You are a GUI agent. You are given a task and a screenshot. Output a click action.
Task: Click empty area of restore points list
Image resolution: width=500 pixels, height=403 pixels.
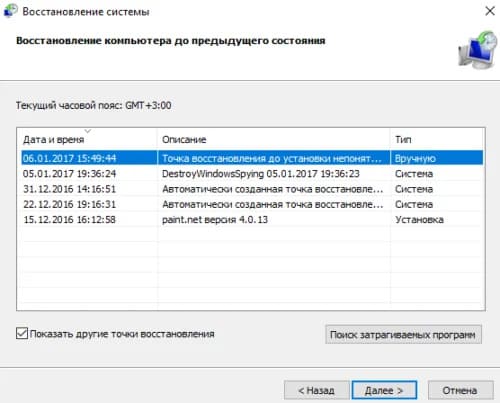tap(252, 268)
